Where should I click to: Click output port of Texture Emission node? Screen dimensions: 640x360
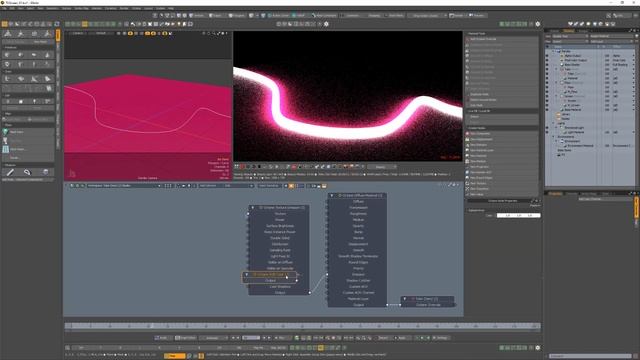310,293
